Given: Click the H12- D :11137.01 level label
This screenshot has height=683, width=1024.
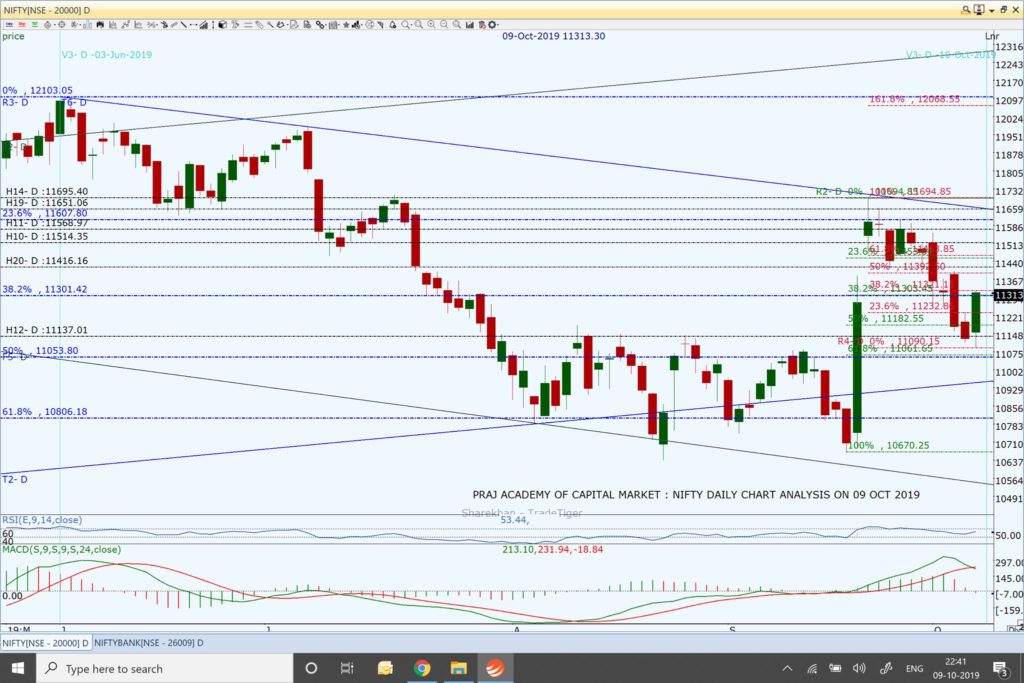Looking at the screenshot, I should click(x=46, y=330).
